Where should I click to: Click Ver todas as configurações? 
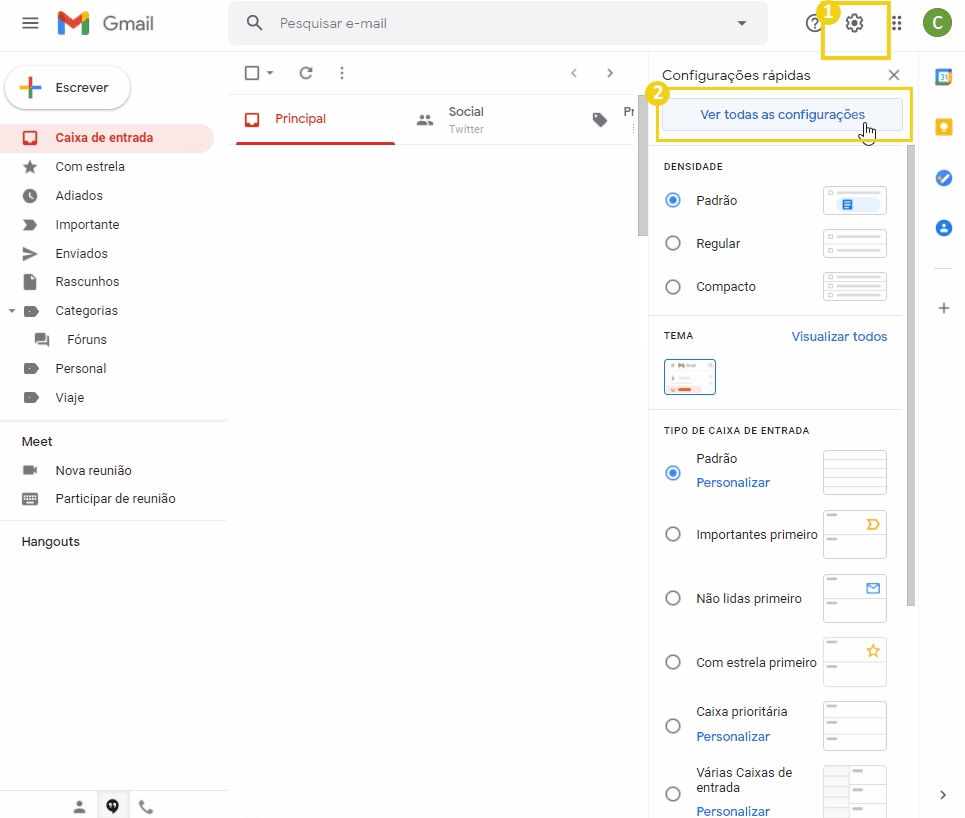coord(783,114)
